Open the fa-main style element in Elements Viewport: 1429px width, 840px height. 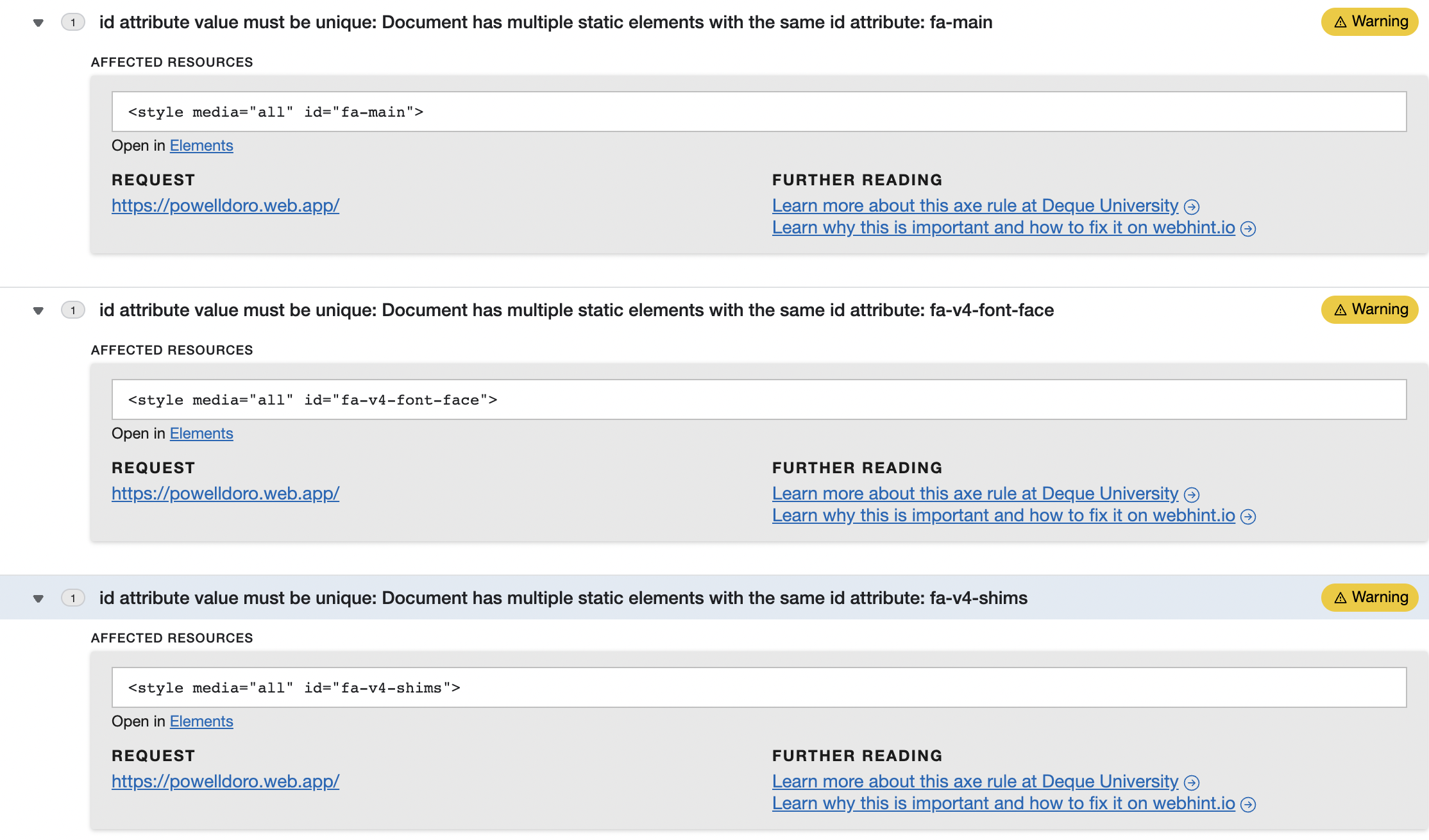point(201,146)
